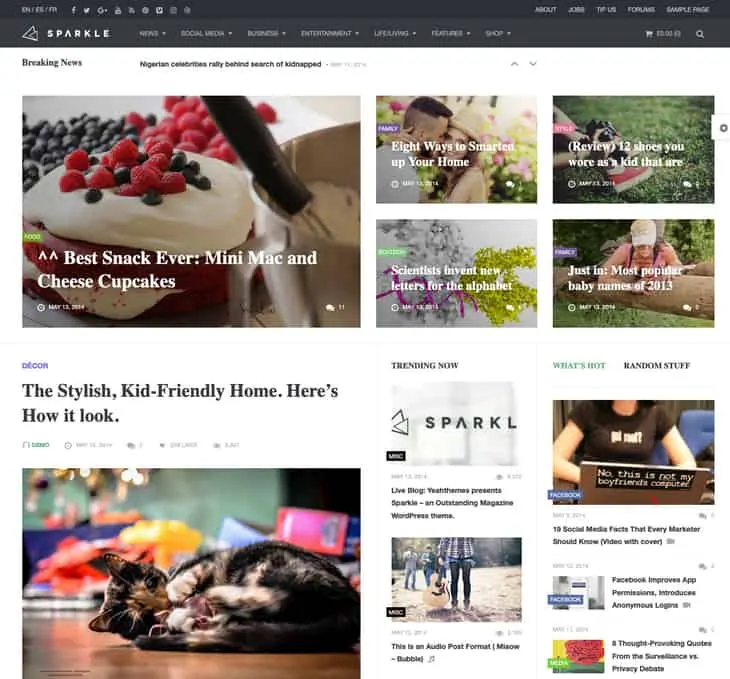Open the Jobs link in top menu
This screenshot has height=679, width=730.
[x=576, y=10]
